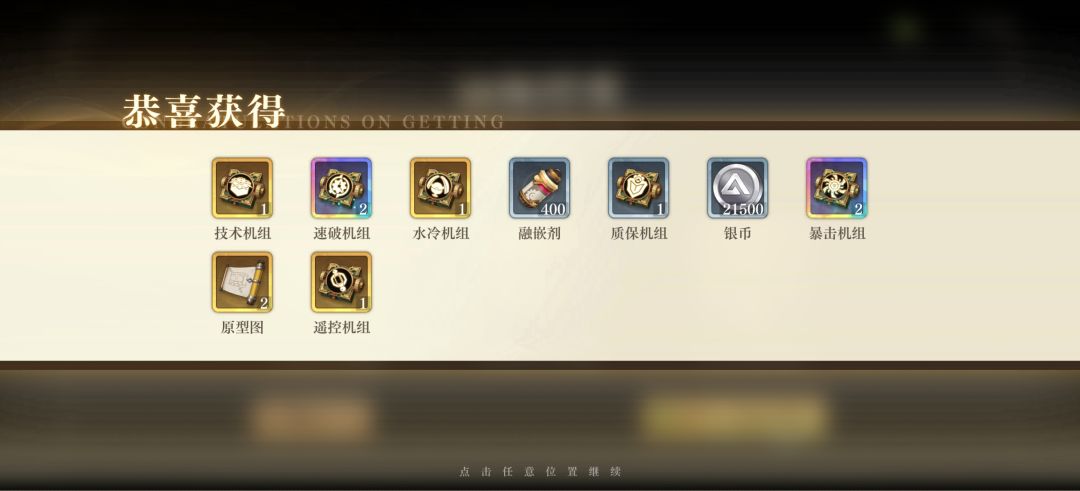Open the 水冷机组 reward icon
The height and width of the screenshot is (491, 1080).
[440, 188]
